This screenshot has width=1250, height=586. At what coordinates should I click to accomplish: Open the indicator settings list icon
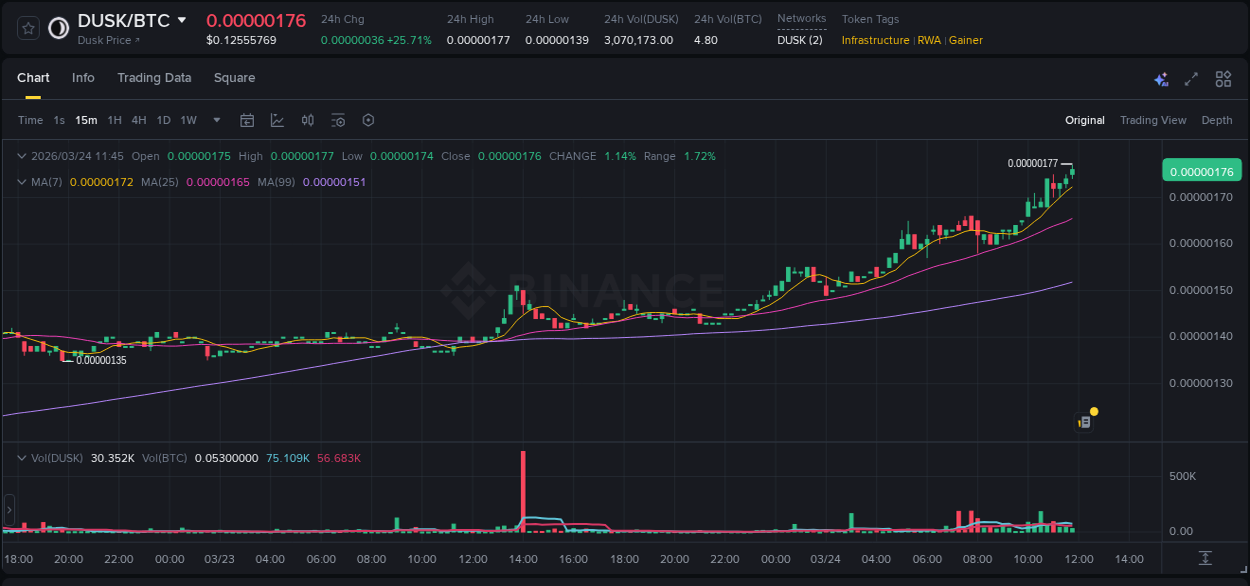pos(338,120)
